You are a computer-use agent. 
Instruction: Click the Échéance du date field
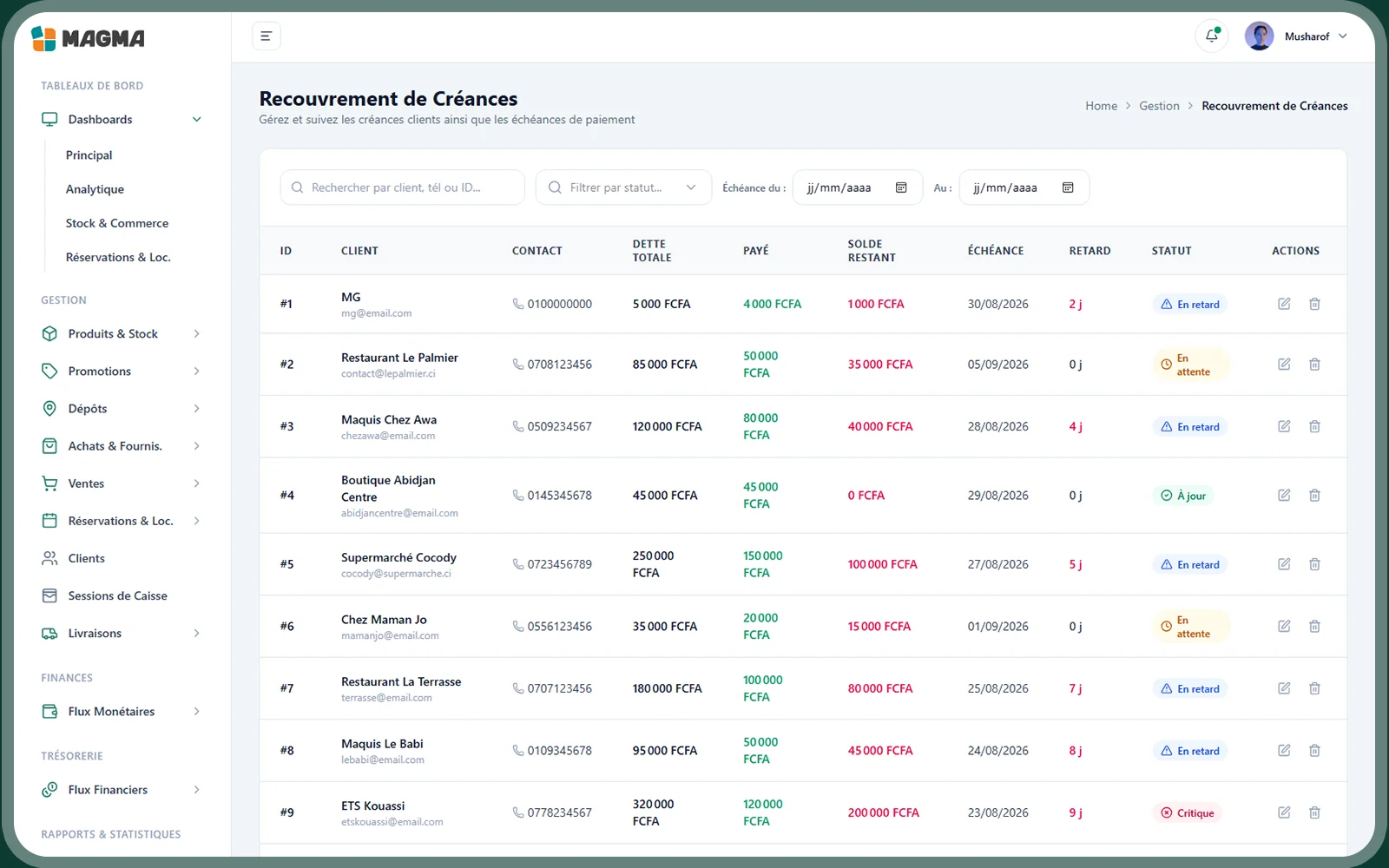[x=856, y=187]
